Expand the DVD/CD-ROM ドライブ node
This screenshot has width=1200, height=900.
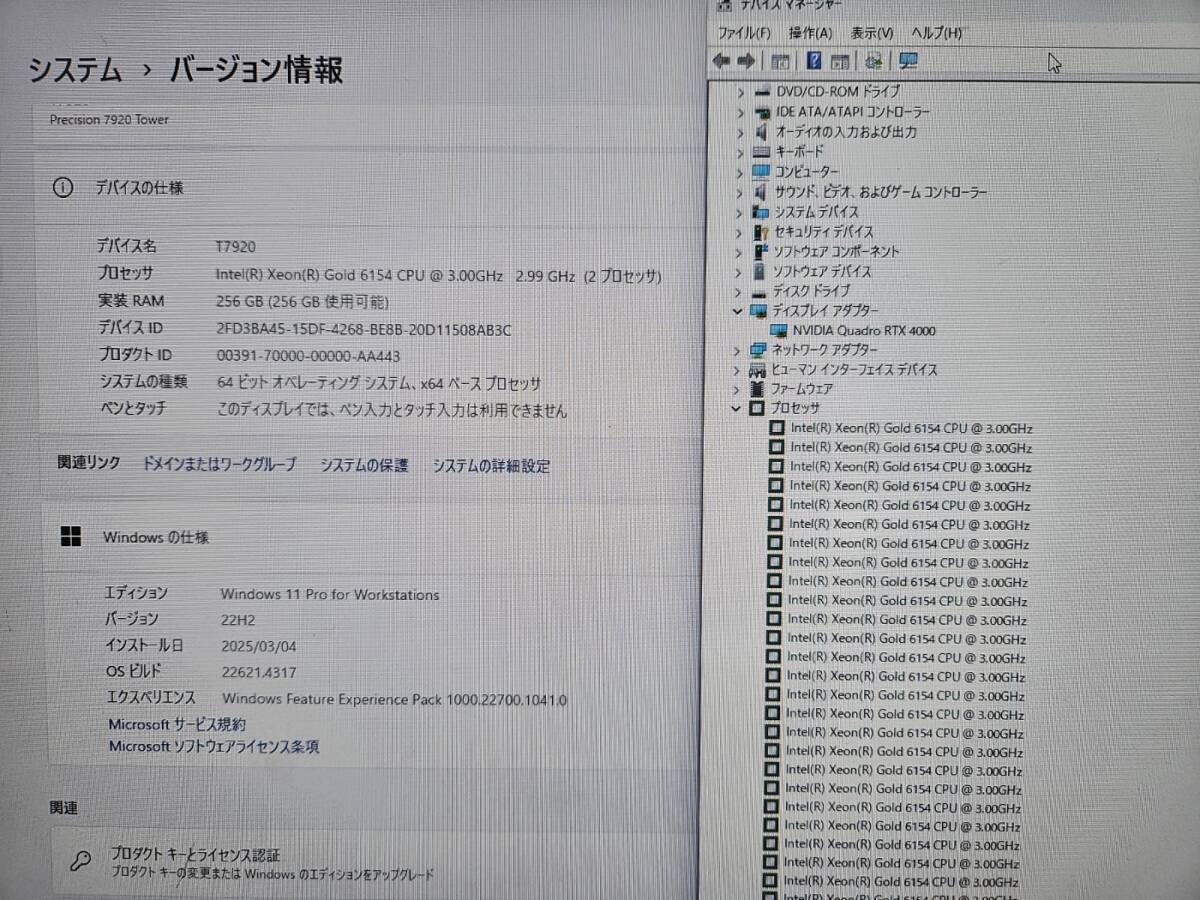tap(740, 91)
